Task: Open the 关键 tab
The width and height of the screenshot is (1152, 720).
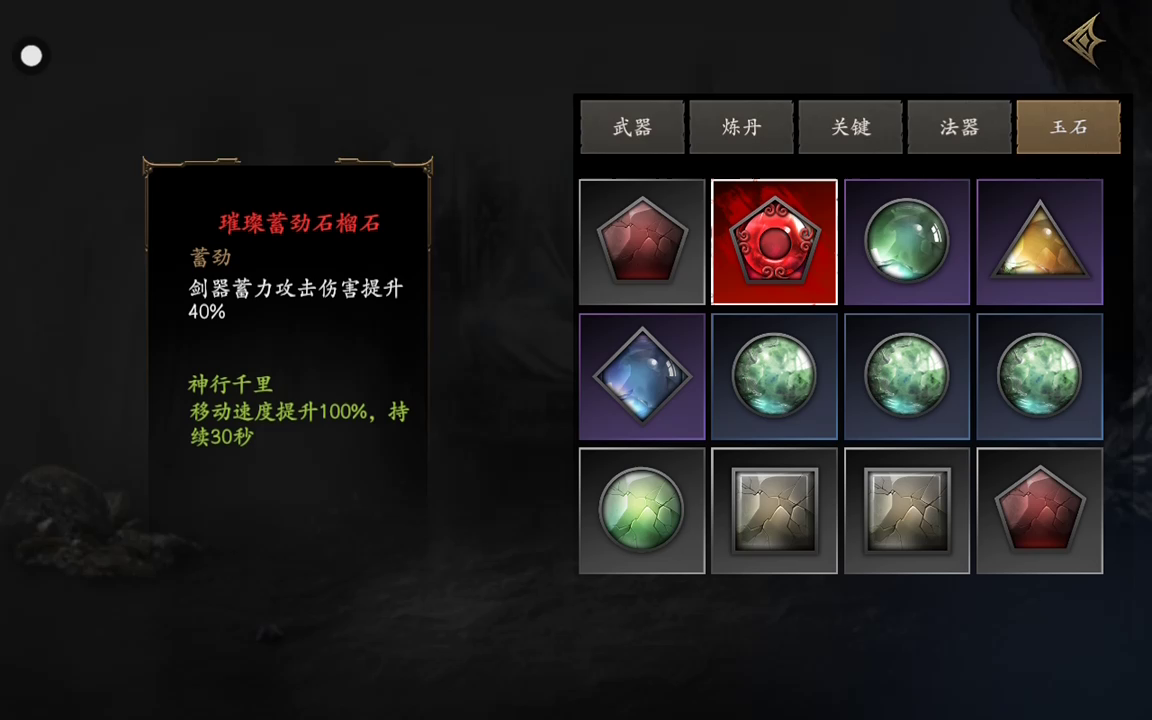Action: (x=851, y=127)
